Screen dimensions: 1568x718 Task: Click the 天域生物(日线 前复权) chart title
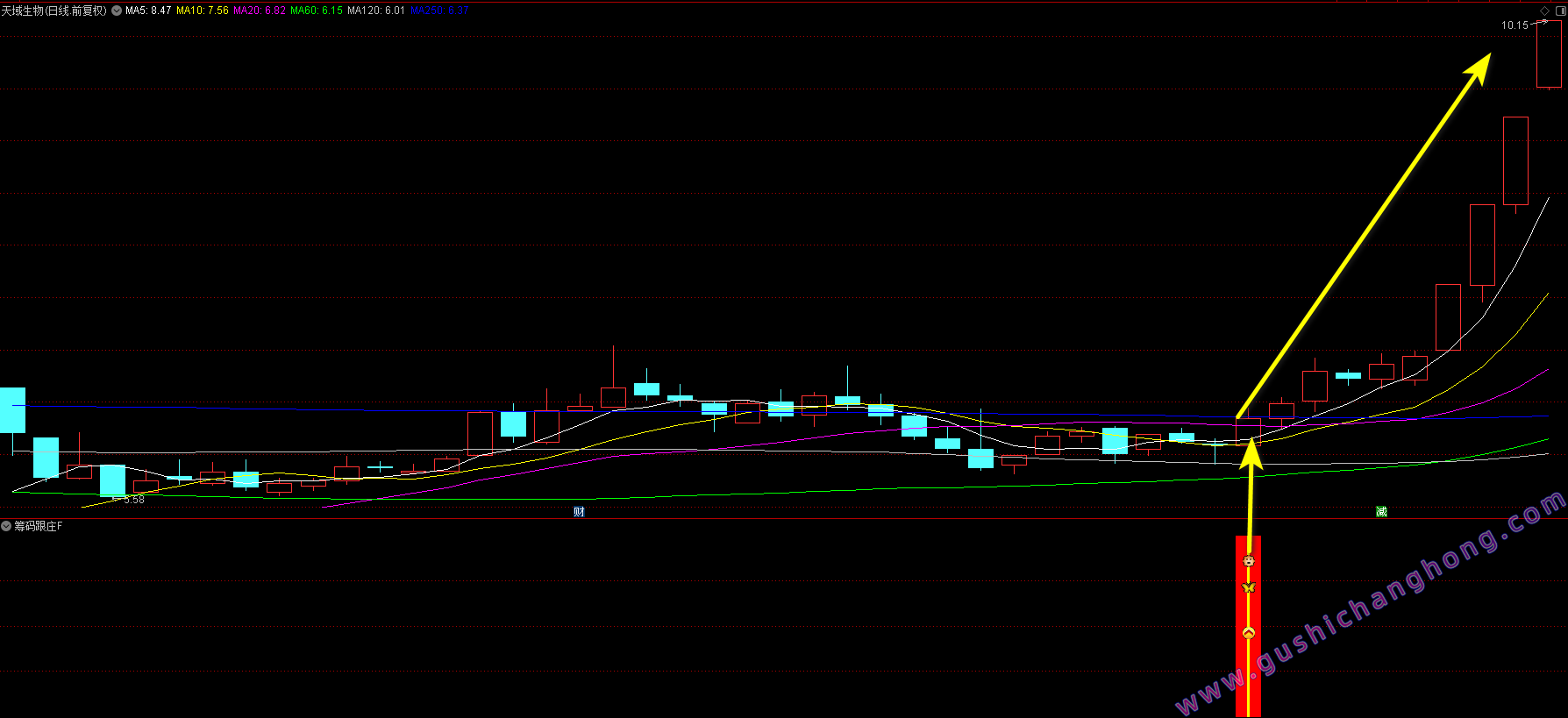pyautogui.click(x=54, y=11)
